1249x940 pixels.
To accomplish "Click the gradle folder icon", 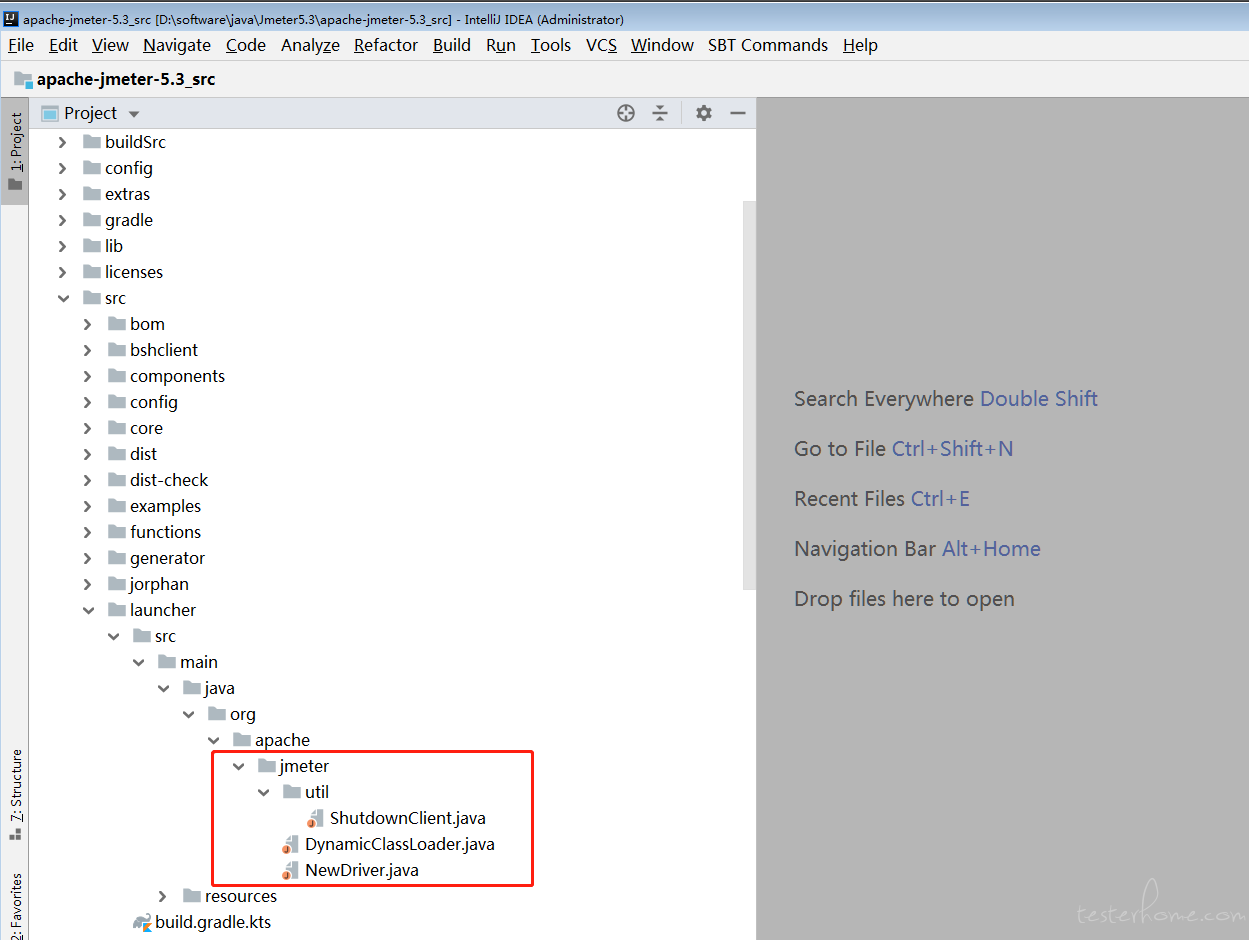I will [x=91, y=220].
